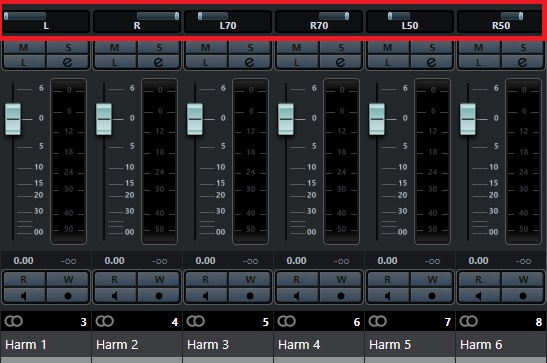Enable Write automation on Harm 1

click(x=67, y=279)
